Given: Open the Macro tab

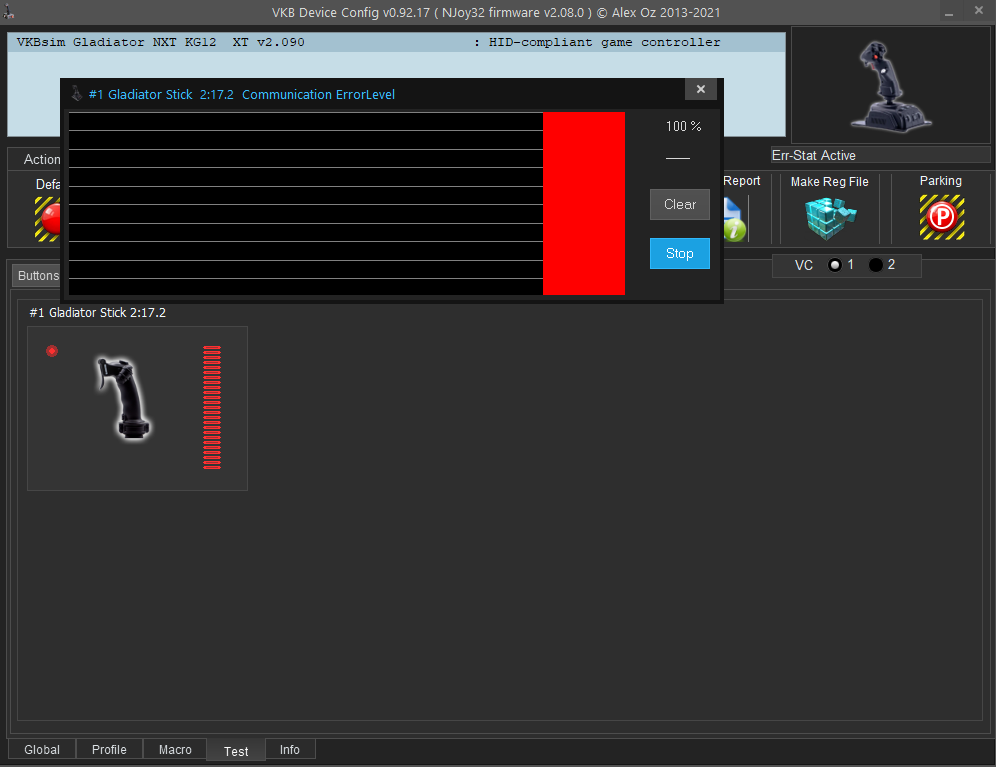Looking at the screenshot, I should (x=175, y=749).
